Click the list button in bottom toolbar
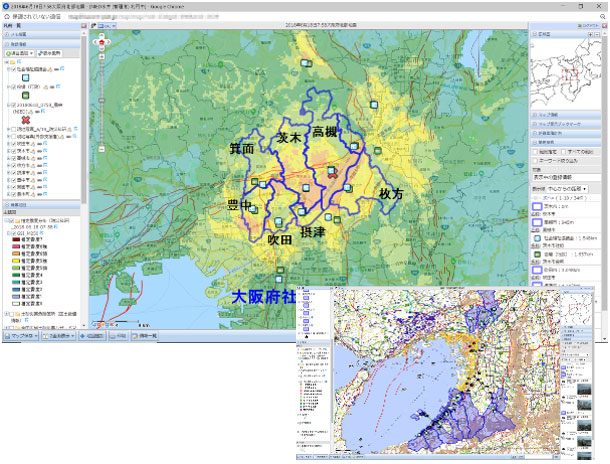610x464 pixels. click(144, 336)
